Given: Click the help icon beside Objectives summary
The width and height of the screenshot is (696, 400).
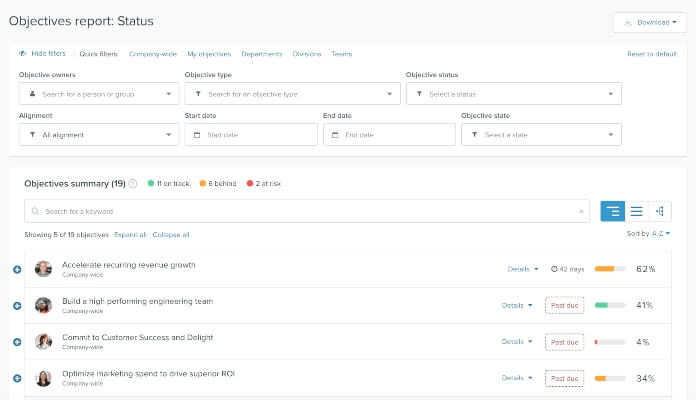Looking at the screenshot, I should (x=133, y=184).
